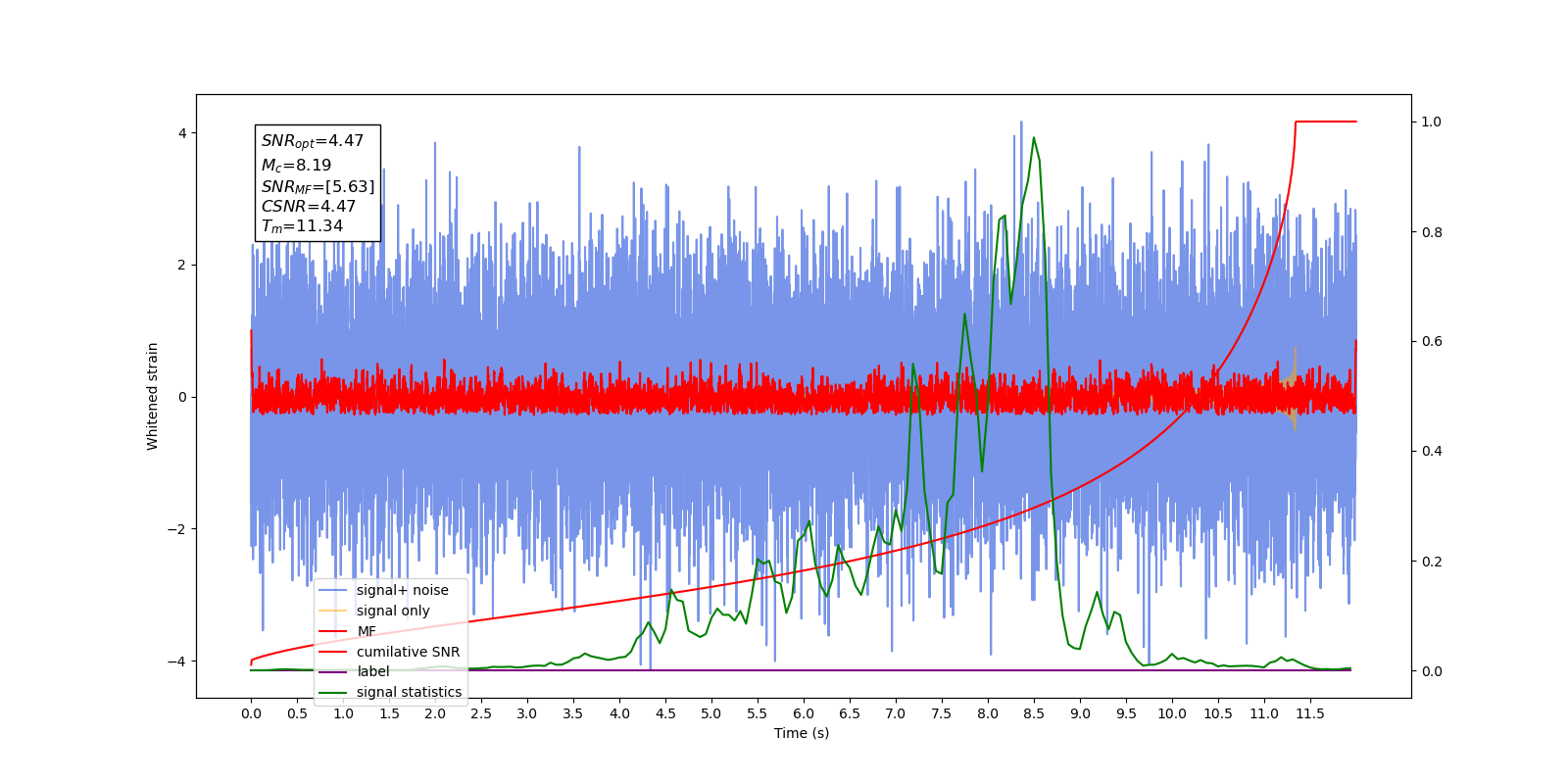Click the 2.5 tick on the time axis
The height and width of the screenshot is (784, 1568).
tap(481, 713)
